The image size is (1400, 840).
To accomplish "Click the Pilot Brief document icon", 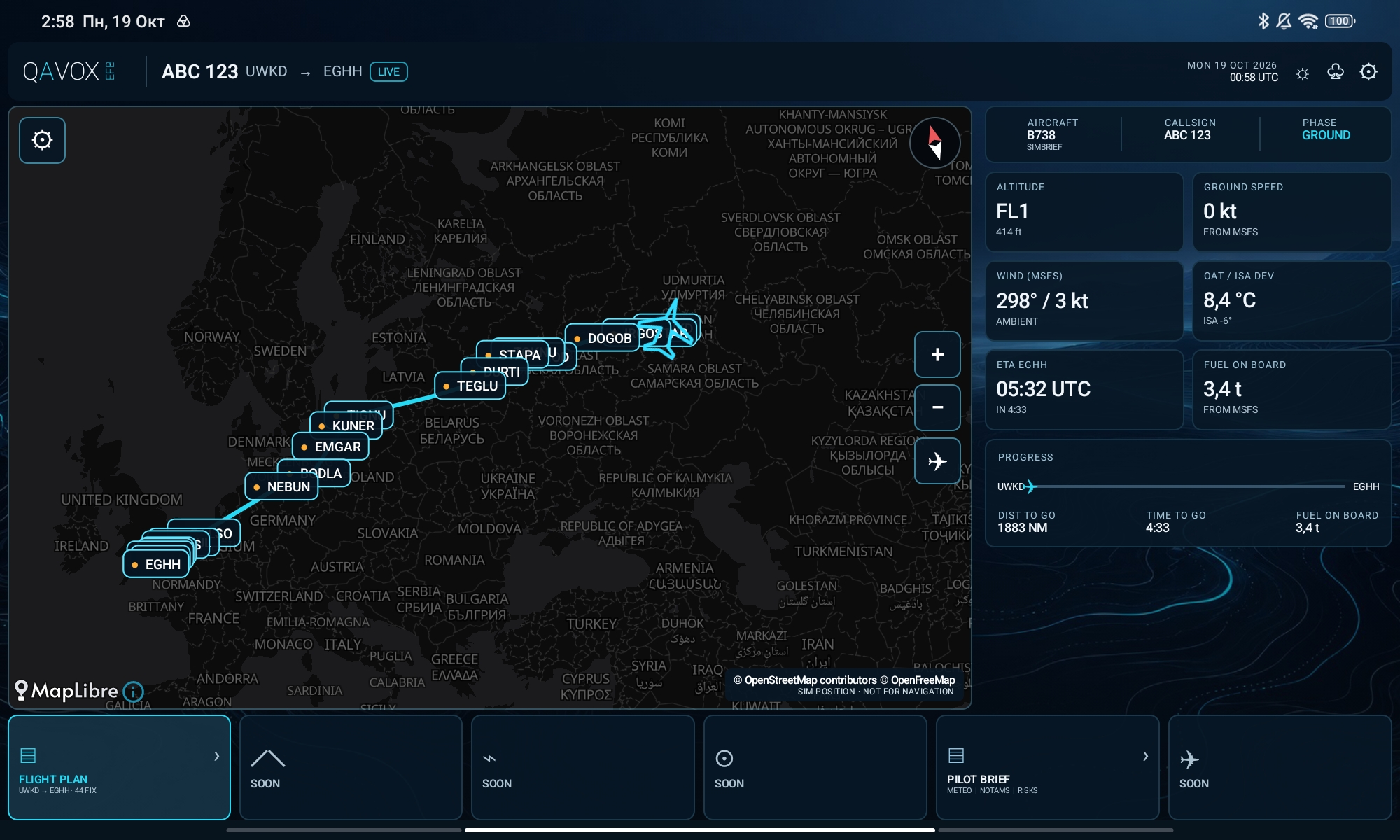I will point(956,755).
